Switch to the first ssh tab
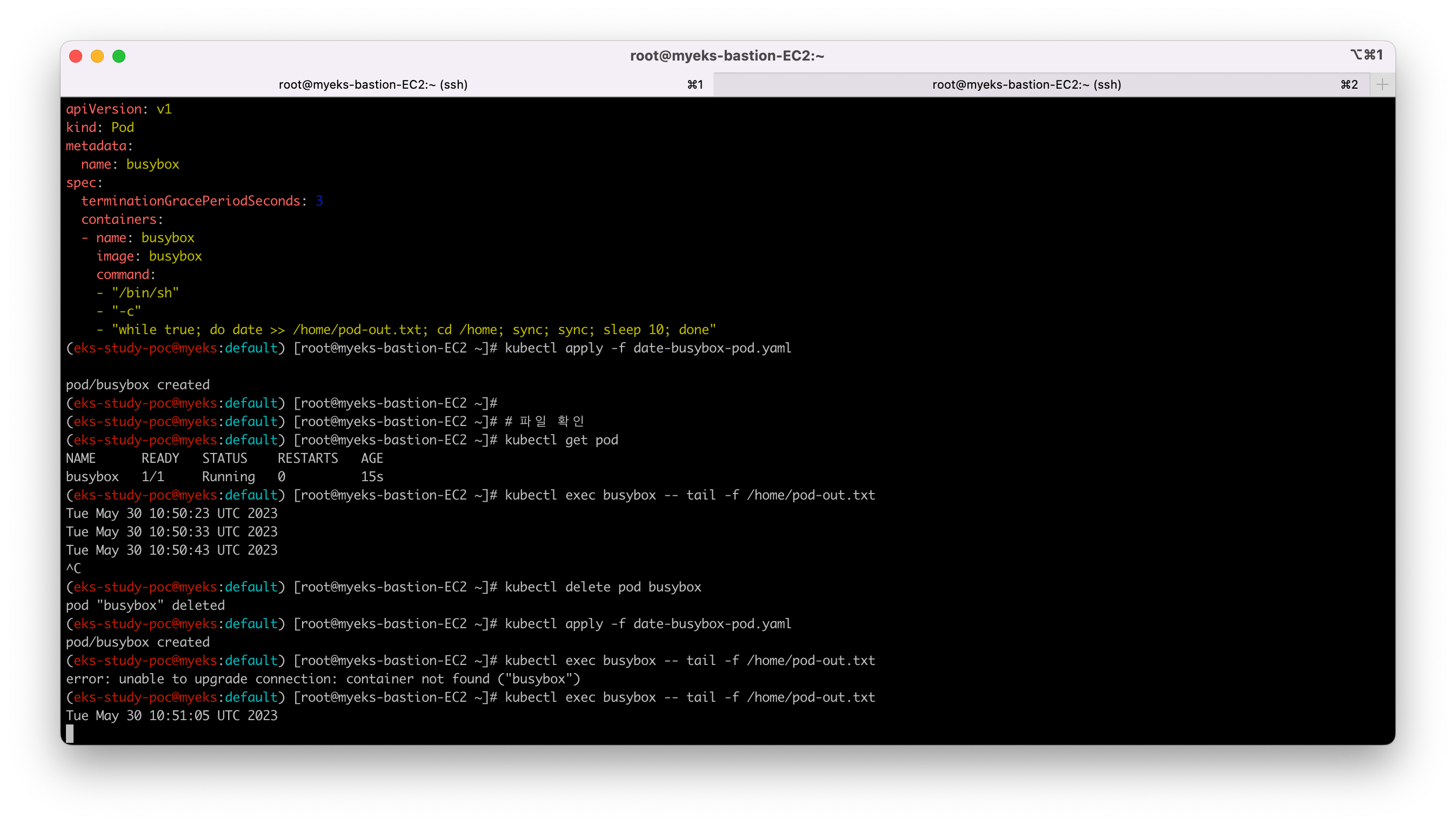 point(372,84)
